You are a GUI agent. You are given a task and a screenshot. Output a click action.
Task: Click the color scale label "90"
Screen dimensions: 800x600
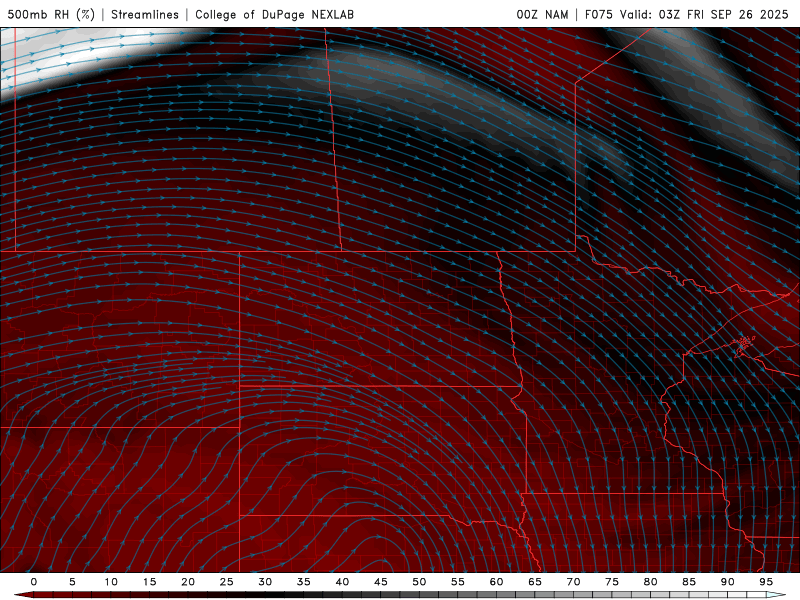point(727,582)
